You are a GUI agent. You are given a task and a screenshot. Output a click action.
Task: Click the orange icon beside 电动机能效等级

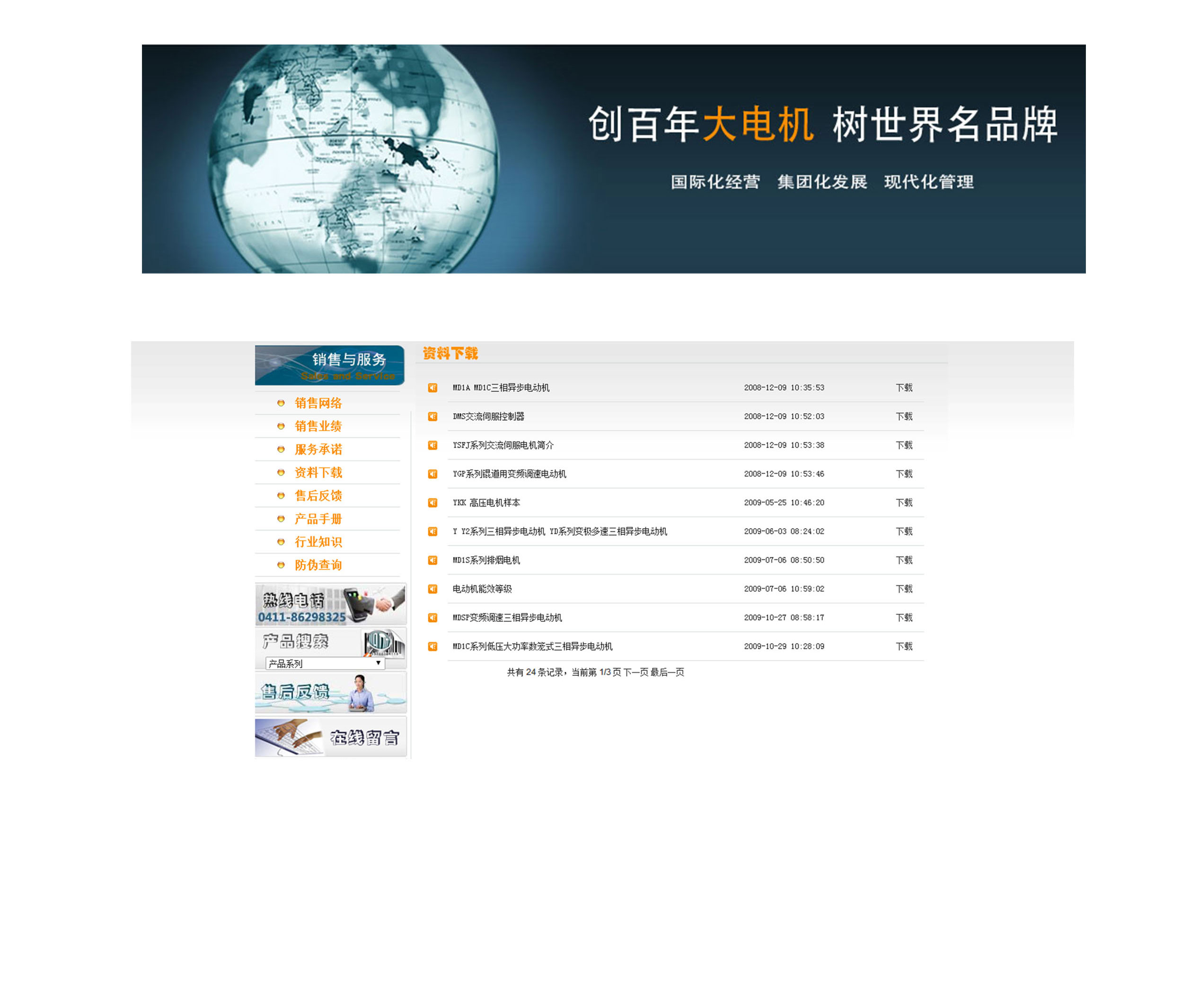pyautogui.click(x=432, y=589)
